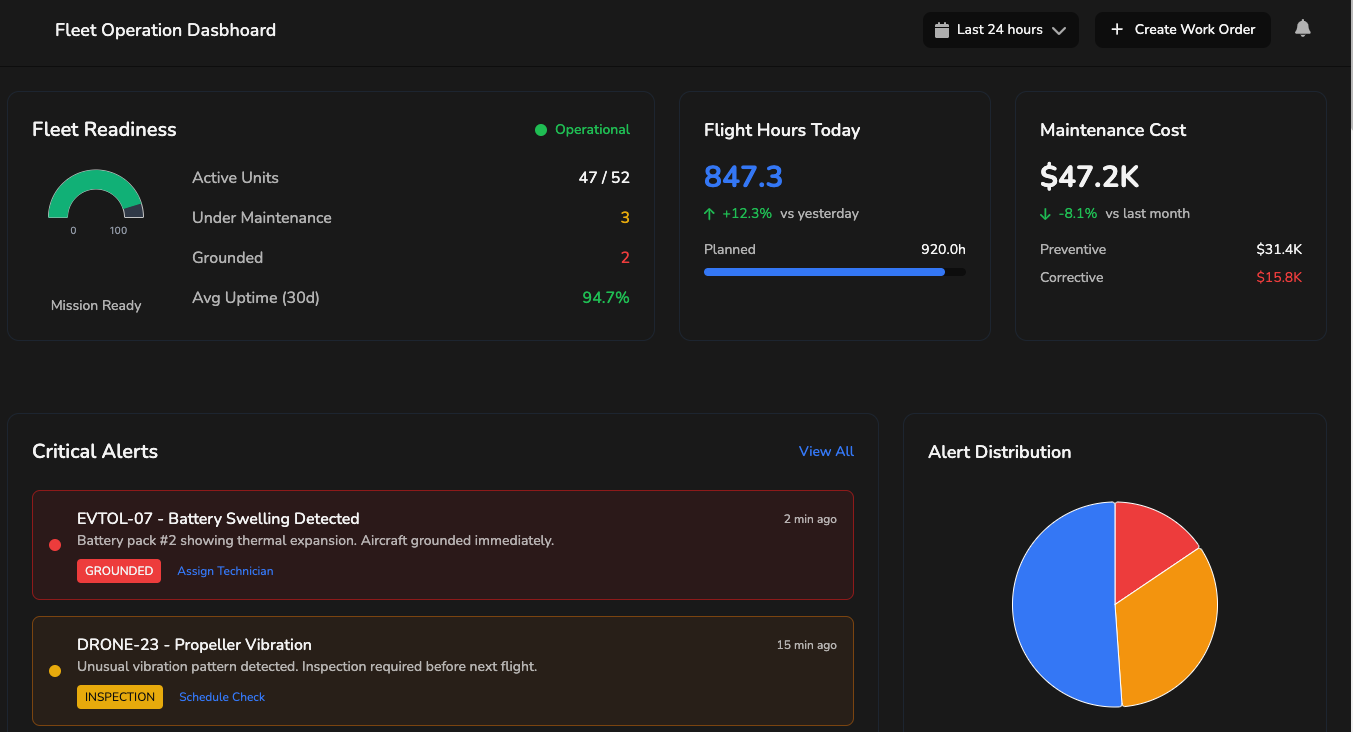Click the red GROUNDED status badge
The width and height of the screenshot is (1353, 732).
click(x=119, y=571)
